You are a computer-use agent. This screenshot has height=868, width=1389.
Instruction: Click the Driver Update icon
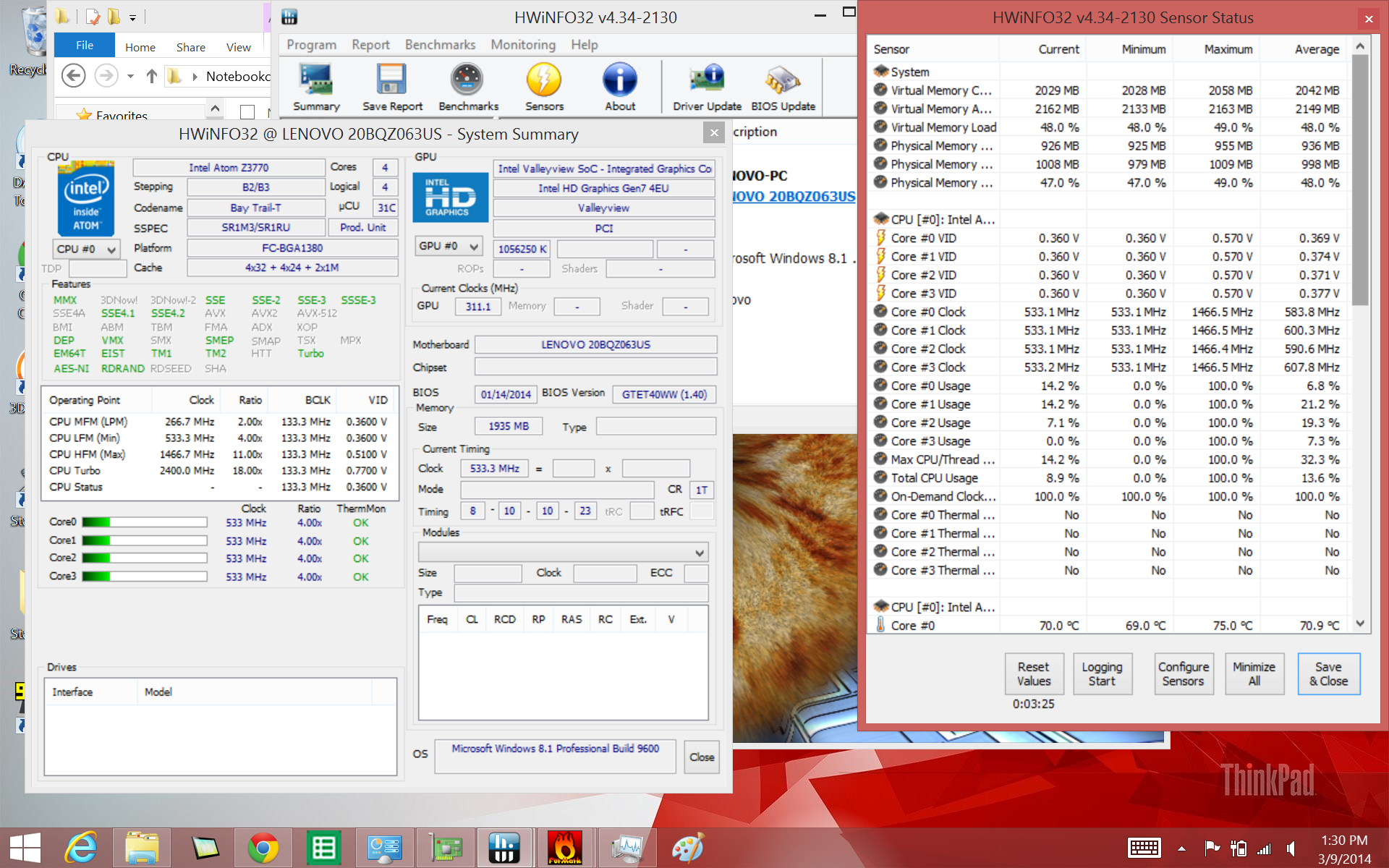tap(707, 87)
